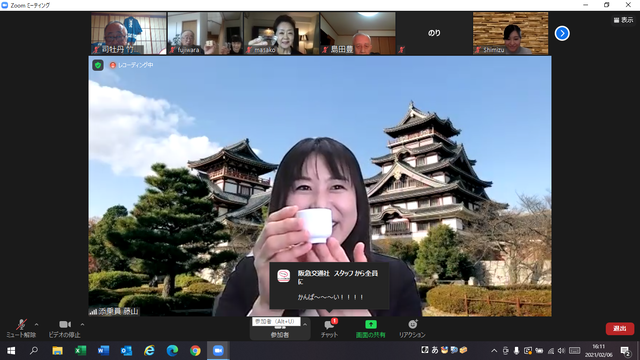Click the muted mic icon on masako tile

pos(249,50)
